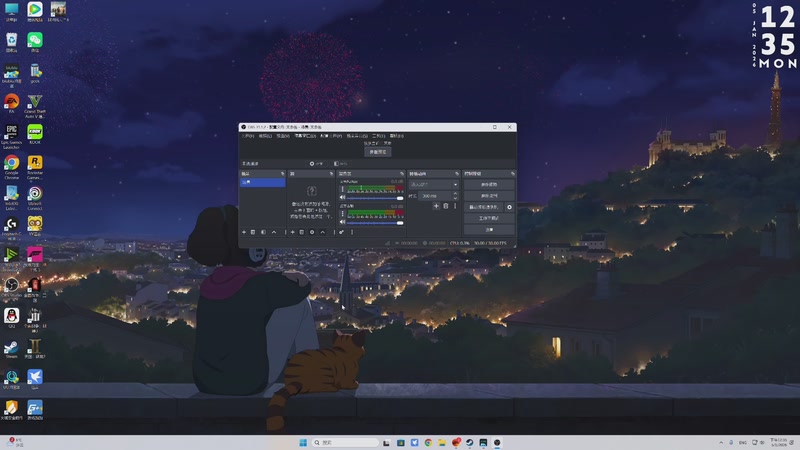
Task: Open OBS Tools menu
Action: coord(379,136)
